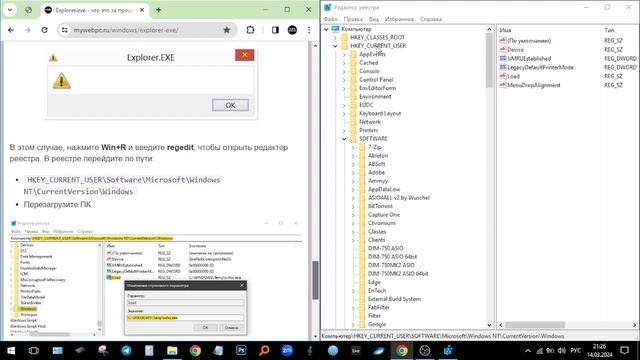Open OBS Studio on taskbar
Viewport: 640px width, 360px height.
click(x=424, y=351)
